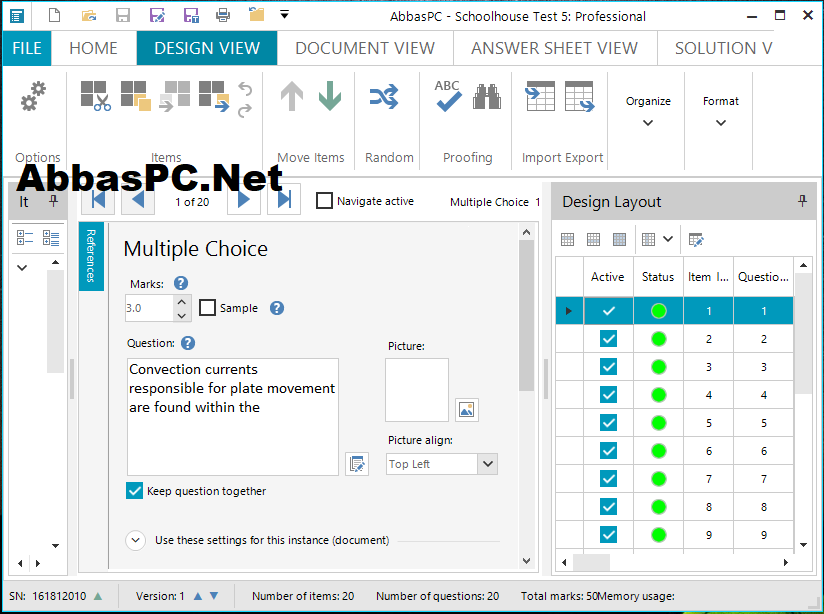This screenshot has width=824, height=614.
Task: Jump to the last item
Action: 284,199
